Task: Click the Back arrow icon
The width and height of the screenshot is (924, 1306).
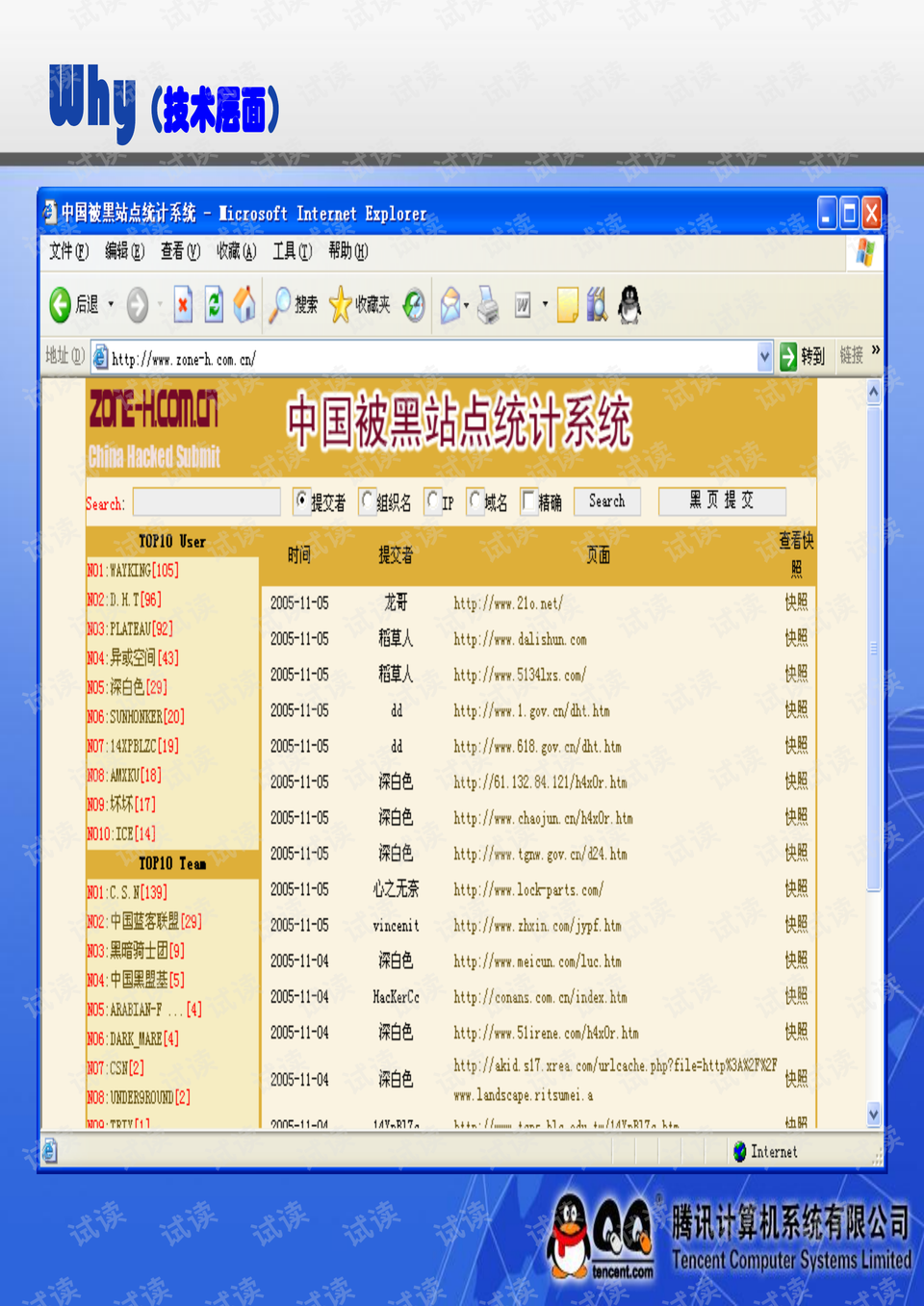Action: coord(60,305)
